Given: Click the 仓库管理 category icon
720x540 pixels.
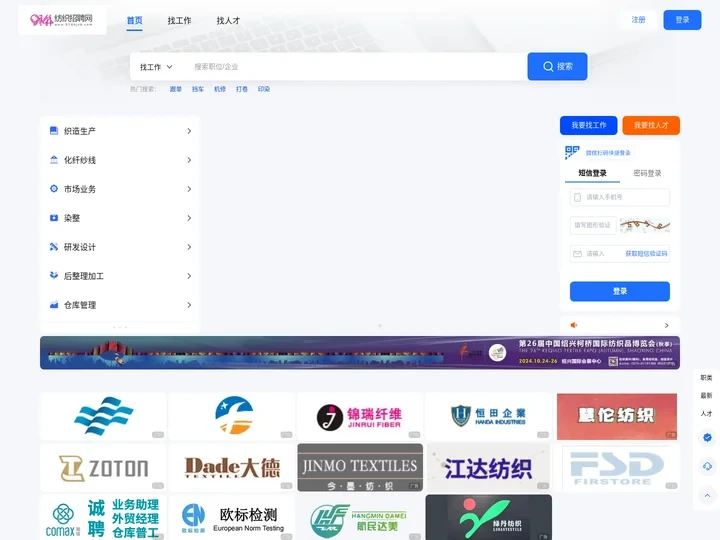Looking at the screenshot, I should (x=54, y=304).
